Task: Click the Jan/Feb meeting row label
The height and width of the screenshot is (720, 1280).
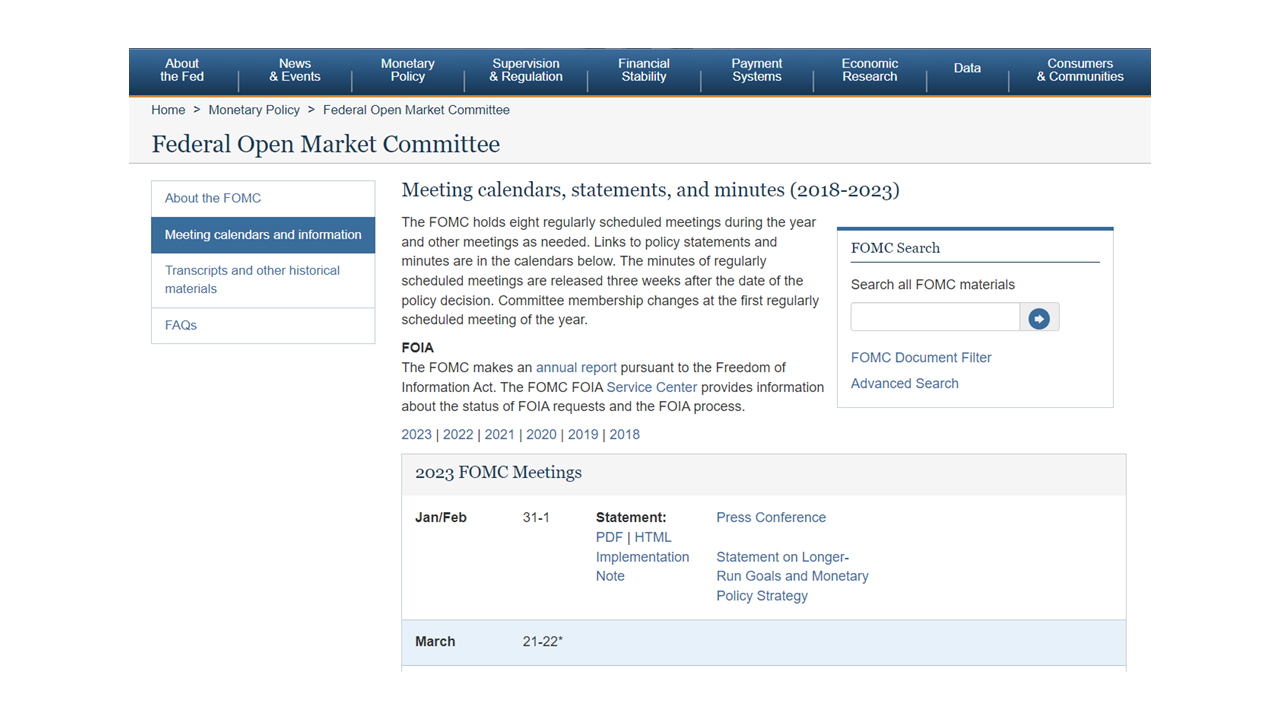Action: click(x=441, y=518)
